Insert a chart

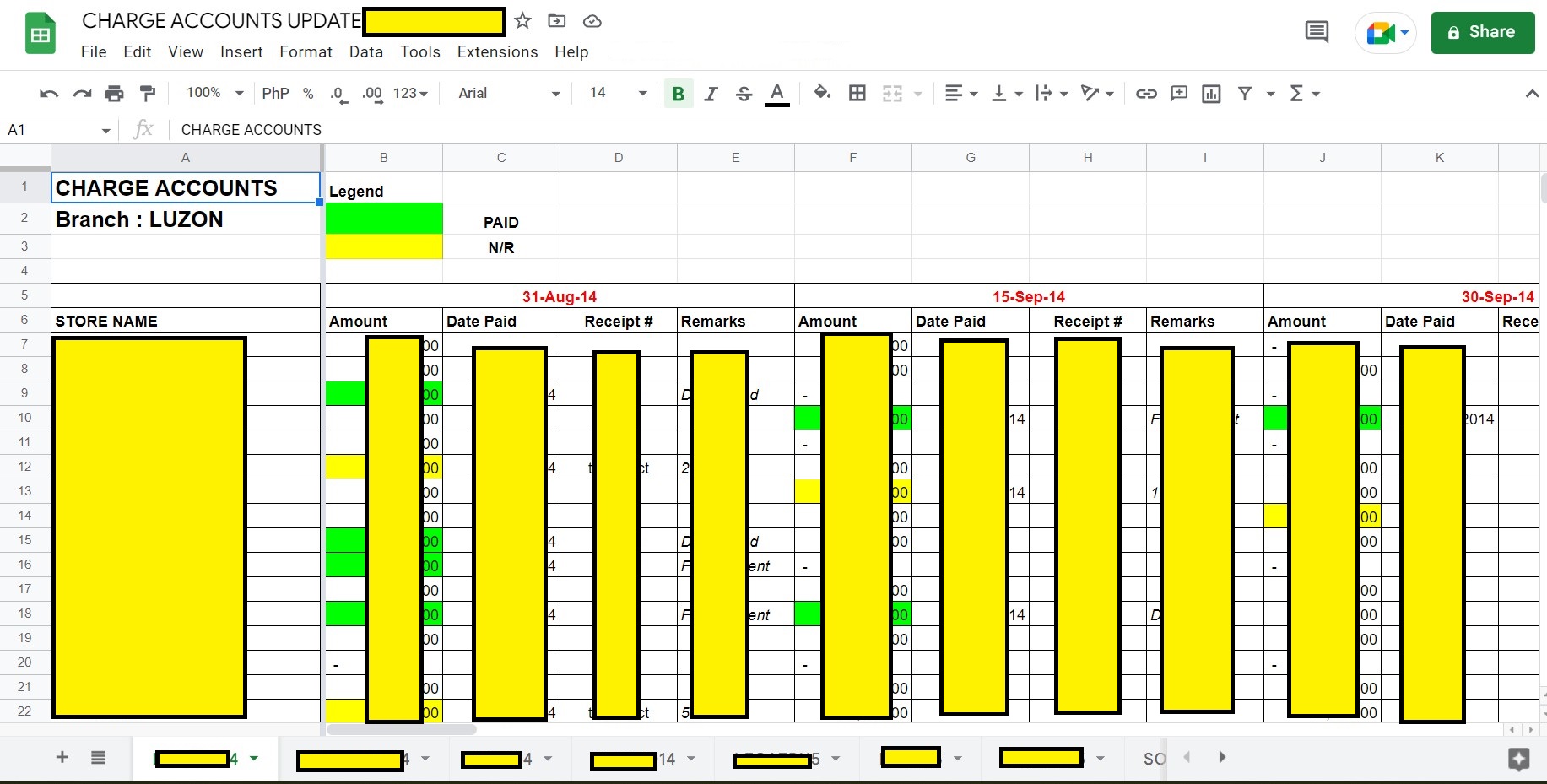pos(1211,93)
